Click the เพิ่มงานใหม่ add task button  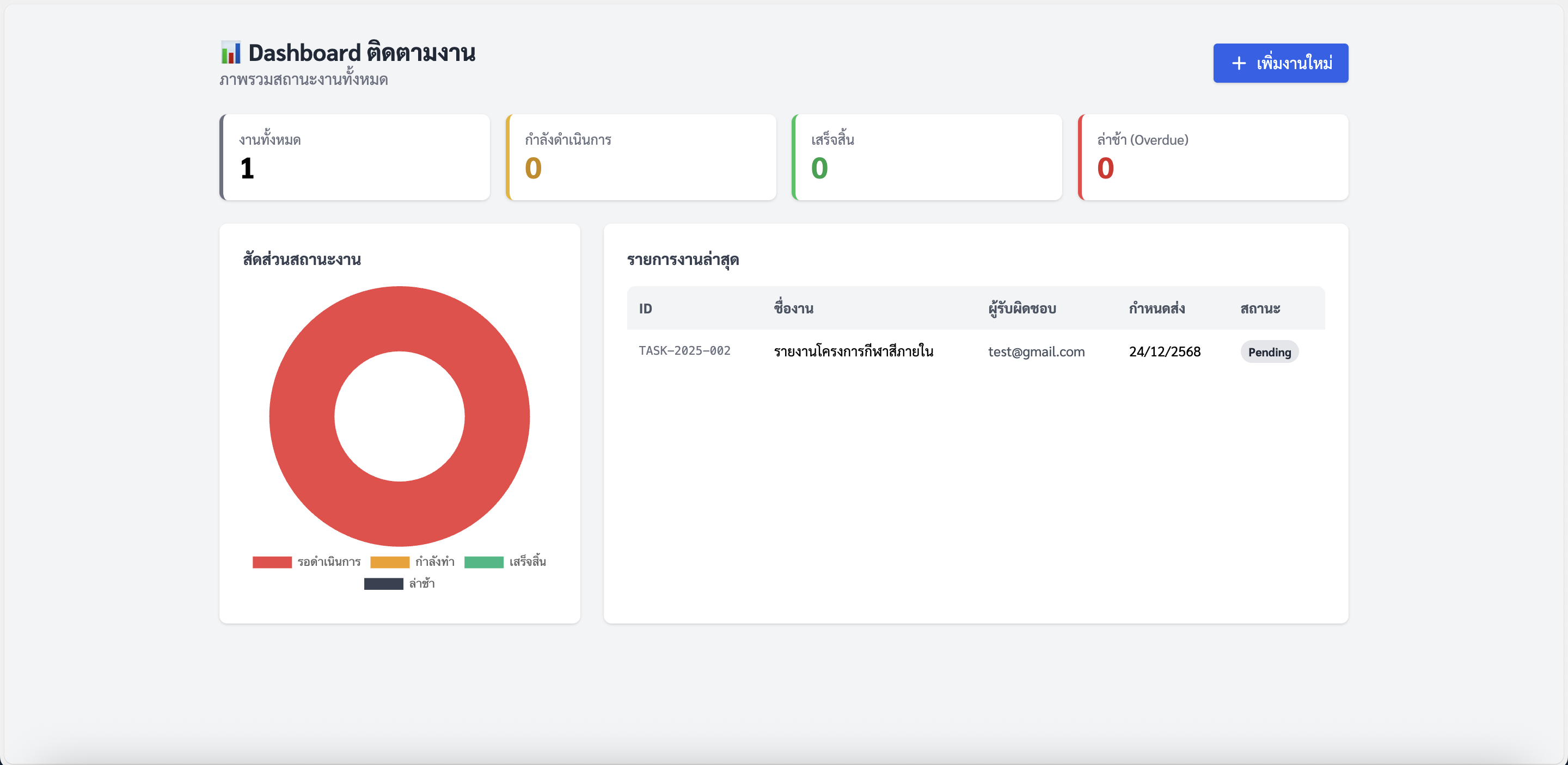(x=1280, y=63)
